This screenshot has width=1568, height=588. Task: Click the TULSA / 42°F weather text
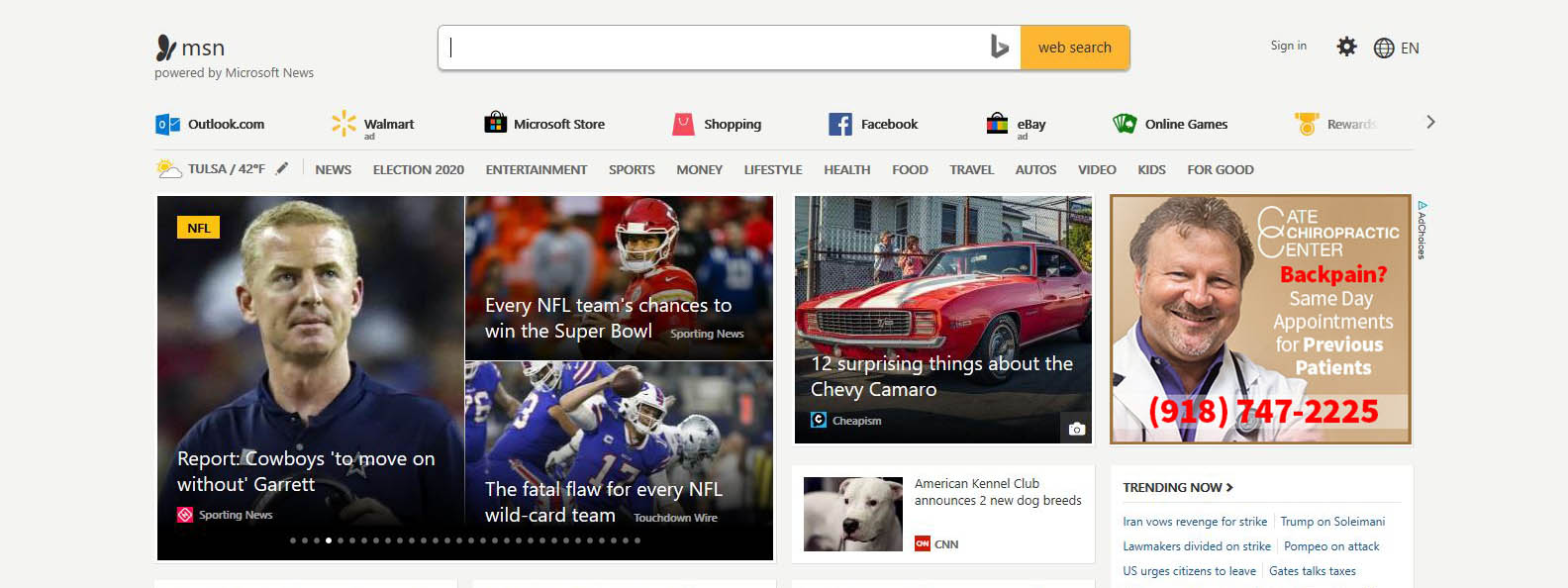pos(227,168)
